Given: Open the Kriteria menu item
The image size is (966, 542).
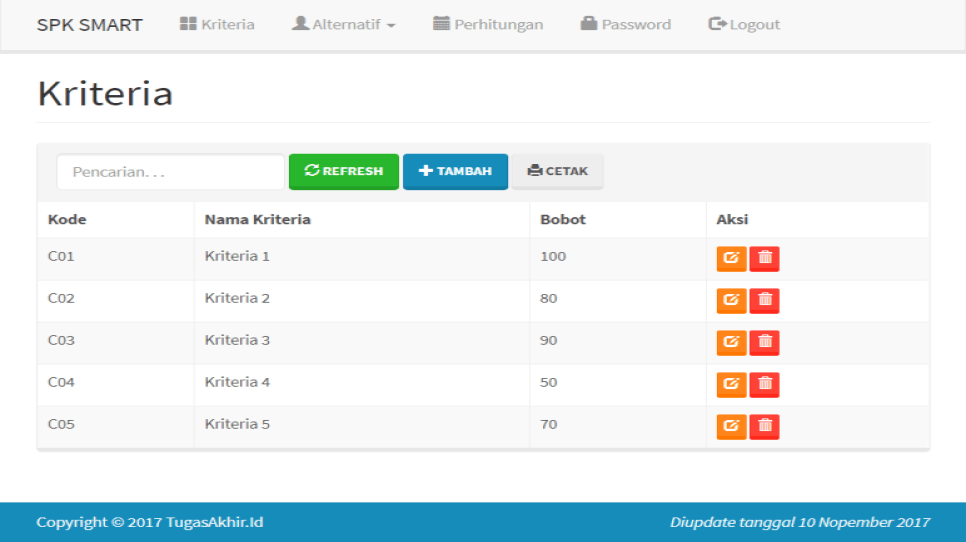Looking at the screenshot, I should [217, 25].
